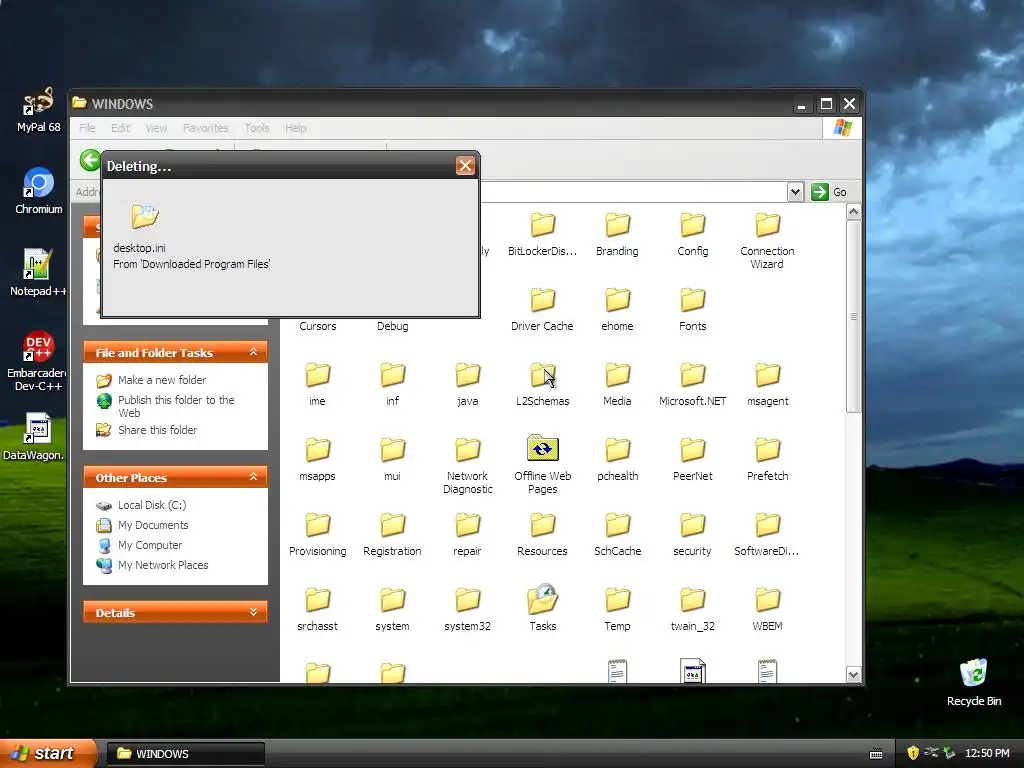1024x768 pixels.
Task: Select the Temp folder
Action: (617, 609)
